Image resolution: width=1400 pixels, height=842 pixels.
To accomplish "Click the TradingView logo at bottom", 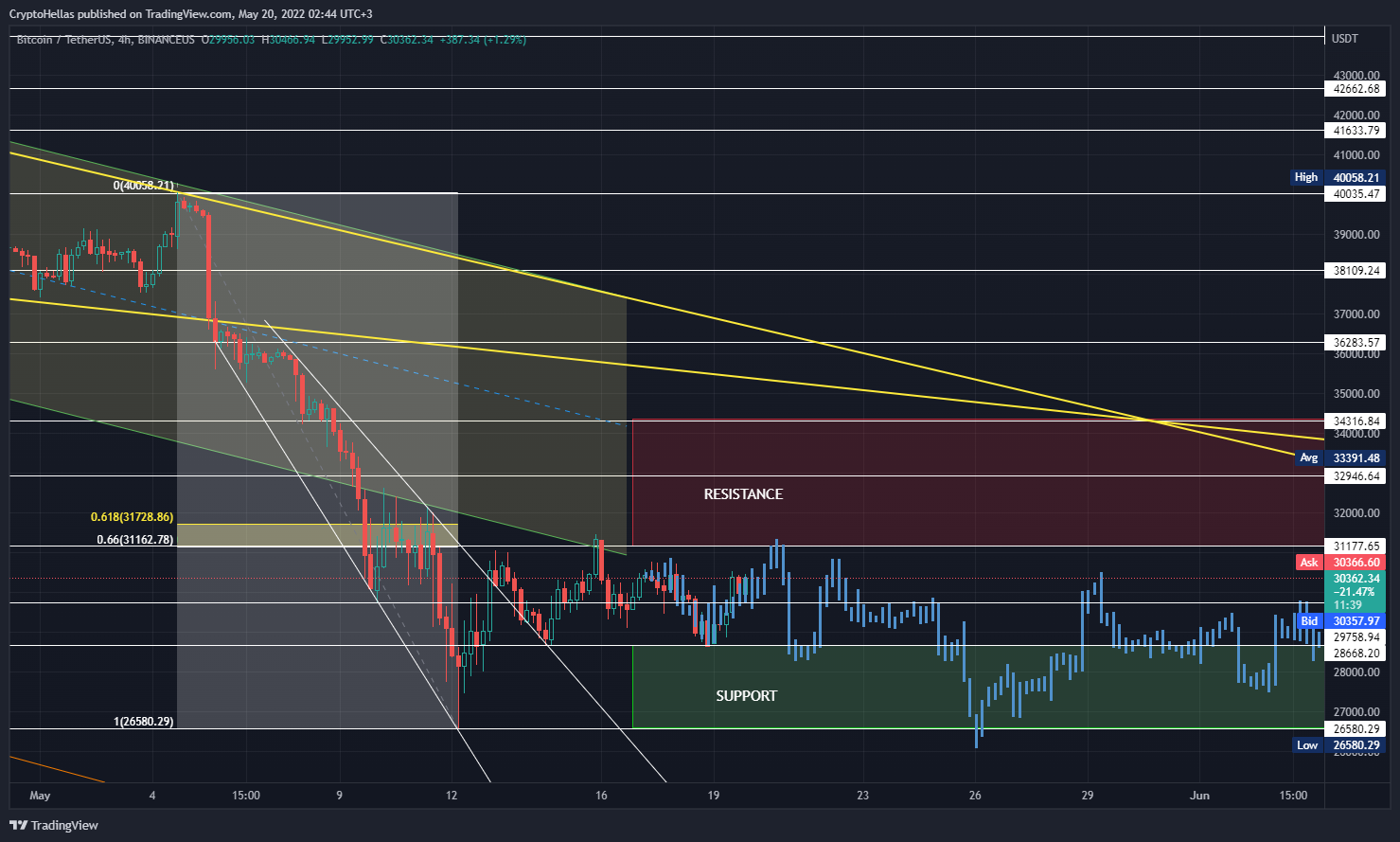I will point(54,825).
